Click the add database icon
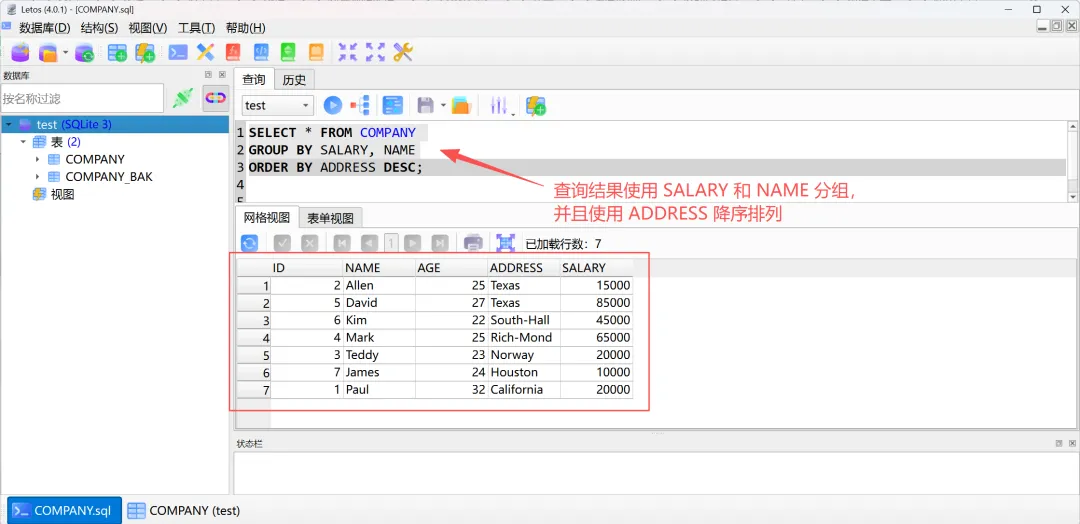The image size is (1080, 524). pyautogui.click(x=21, y=52)
